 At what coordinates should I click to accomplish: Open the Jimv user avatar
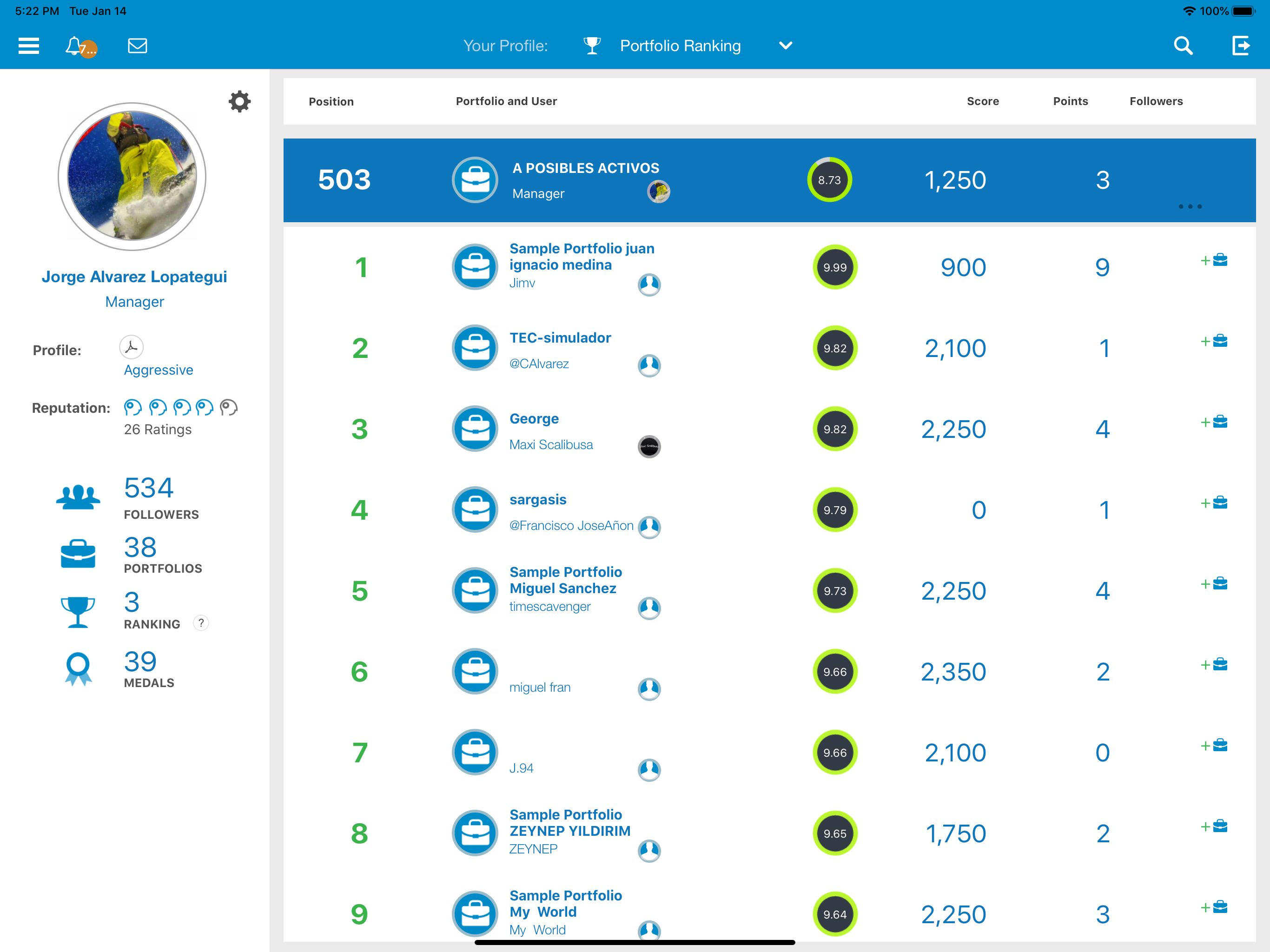coord(649,285)
